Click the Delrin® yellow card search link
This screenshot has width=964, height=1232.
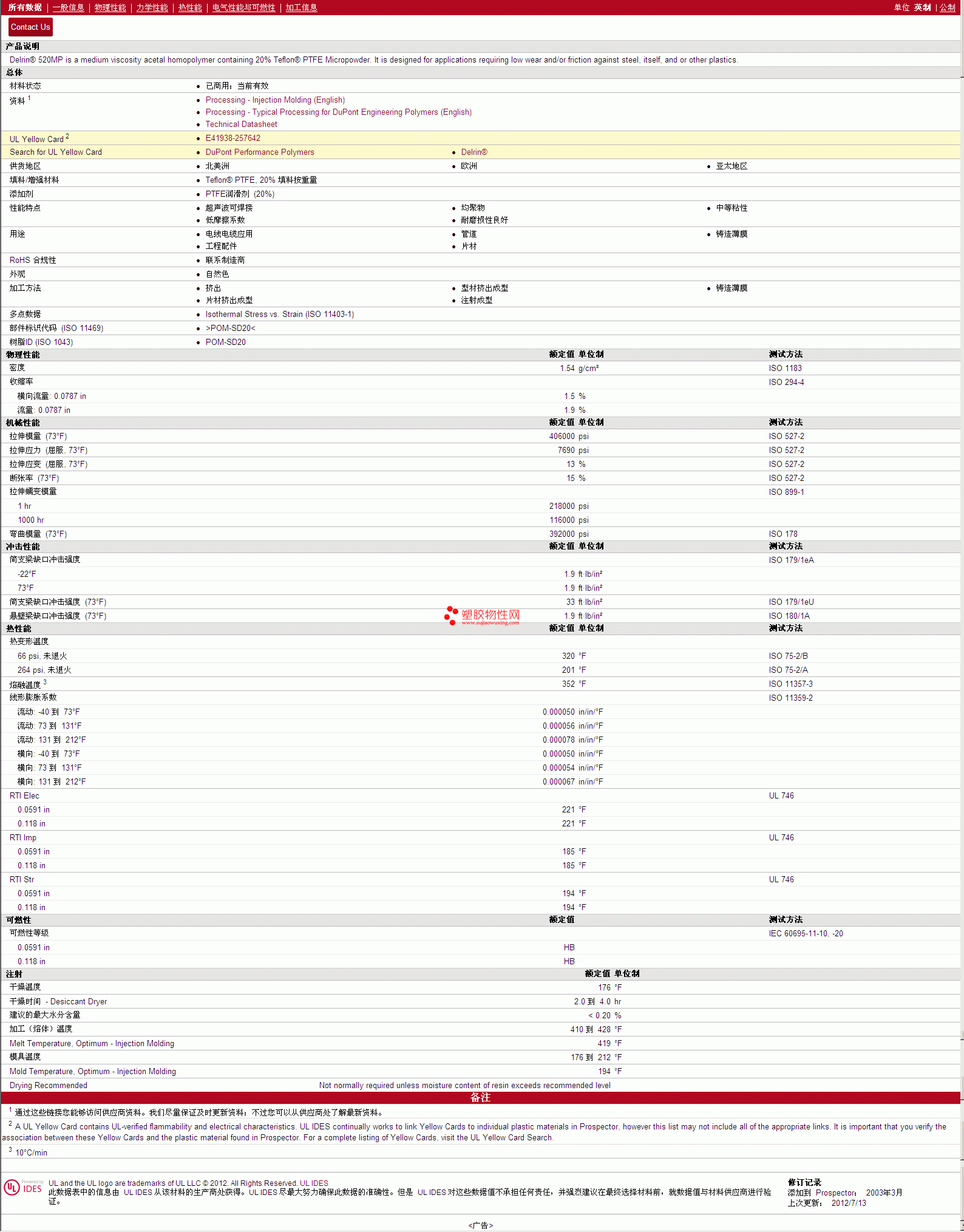point(474,152)
